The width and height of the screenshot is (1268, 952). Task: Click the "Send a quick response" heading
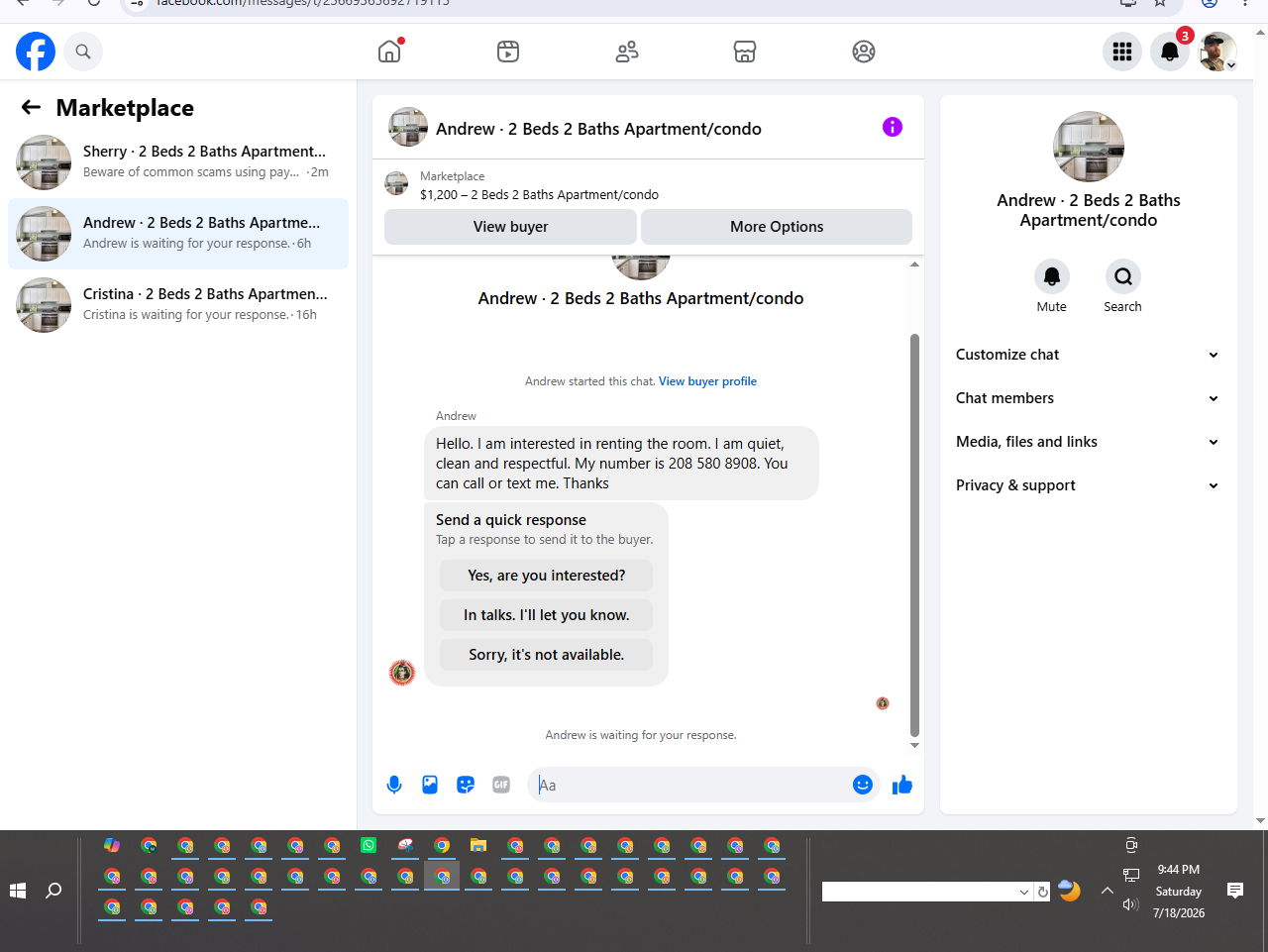pos(511,520)
